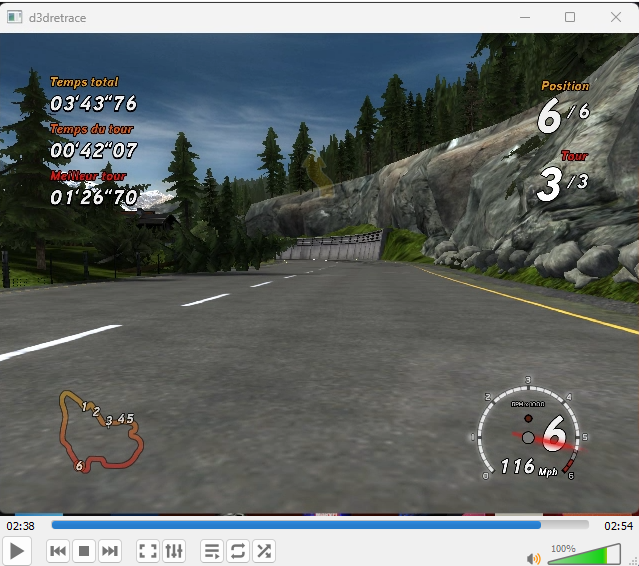
Task: Stop the video playback
Action: click(84, 551)
